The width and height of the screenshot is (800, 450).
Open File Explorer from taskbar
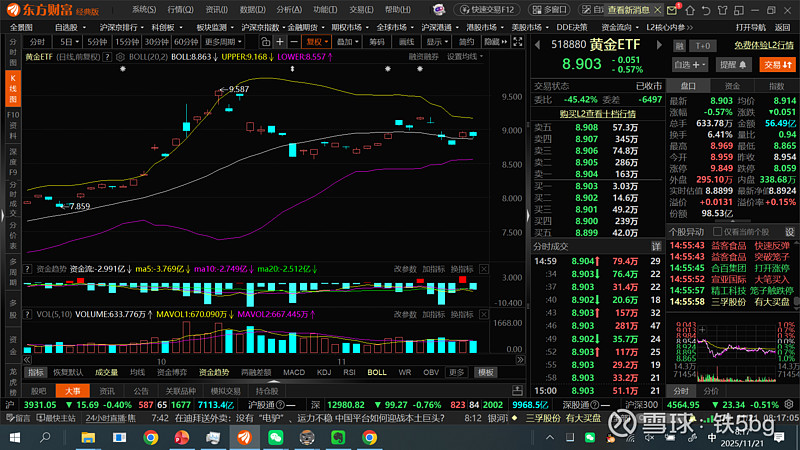pyautogui.click(x=88, y=437)
